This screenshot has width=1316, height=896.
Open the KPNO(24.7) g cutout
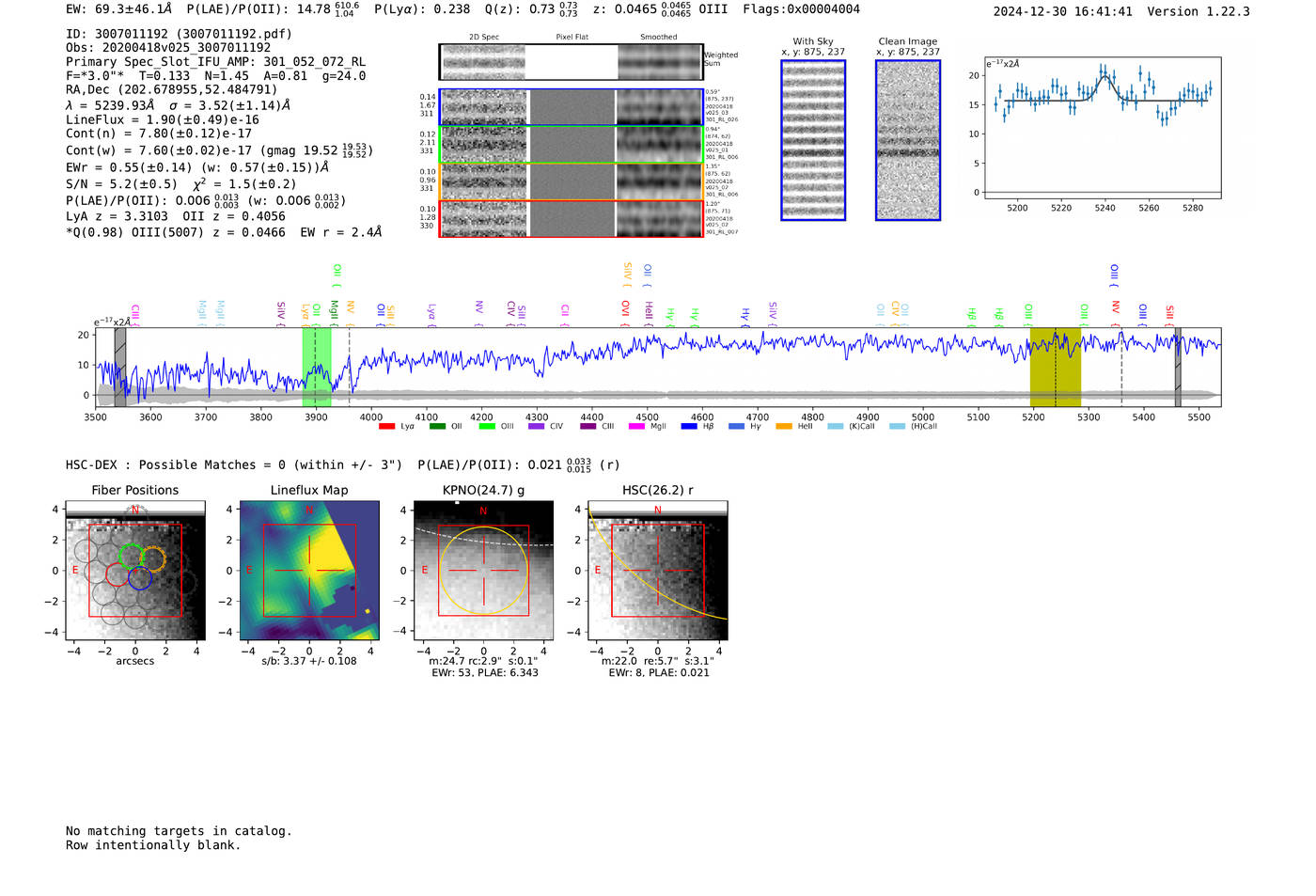484,571
